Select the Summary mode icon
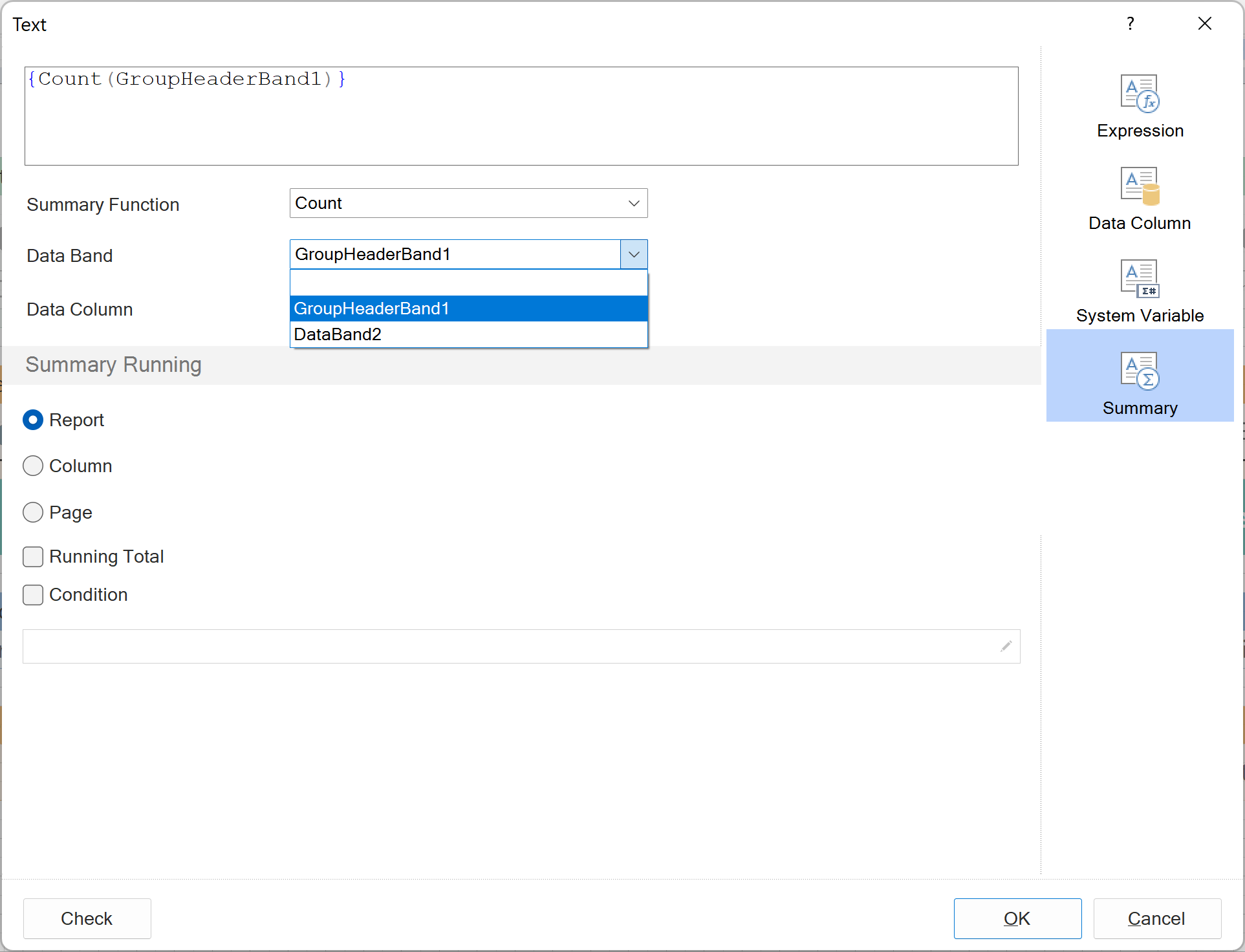 click(x=1140, y=376)
